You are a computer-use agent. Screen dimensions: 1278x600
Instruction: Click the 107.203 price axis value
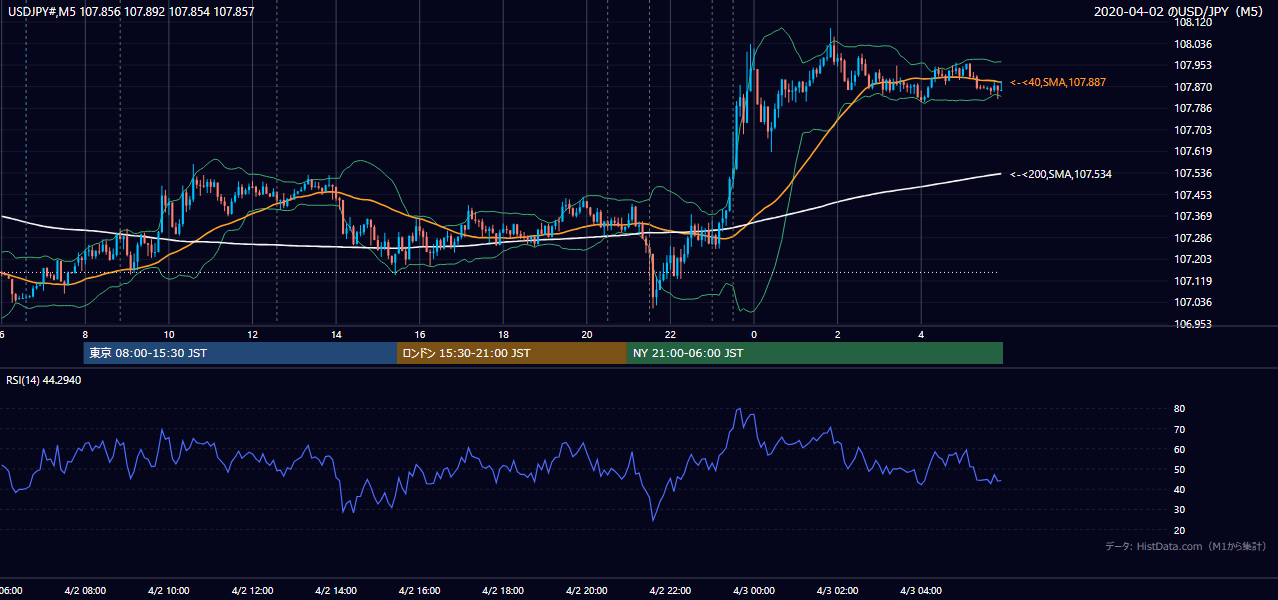(1193, 259)
